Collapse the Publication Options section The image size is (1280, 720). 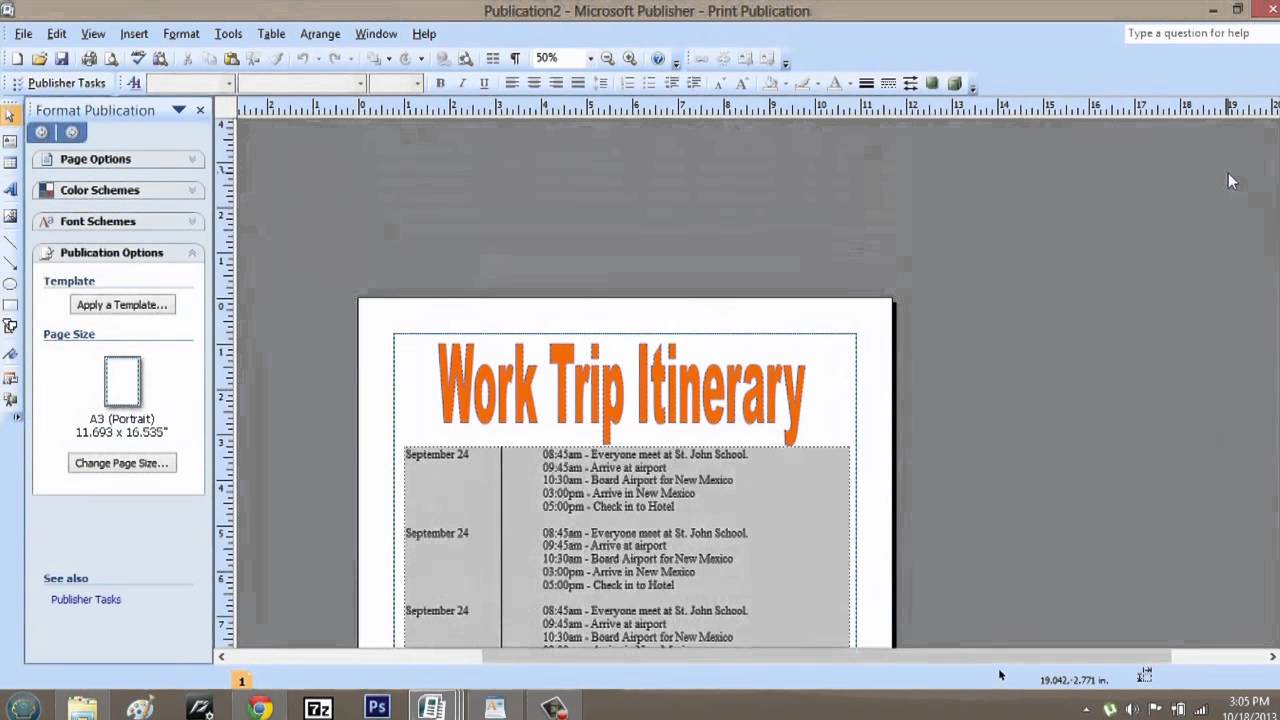118,252
